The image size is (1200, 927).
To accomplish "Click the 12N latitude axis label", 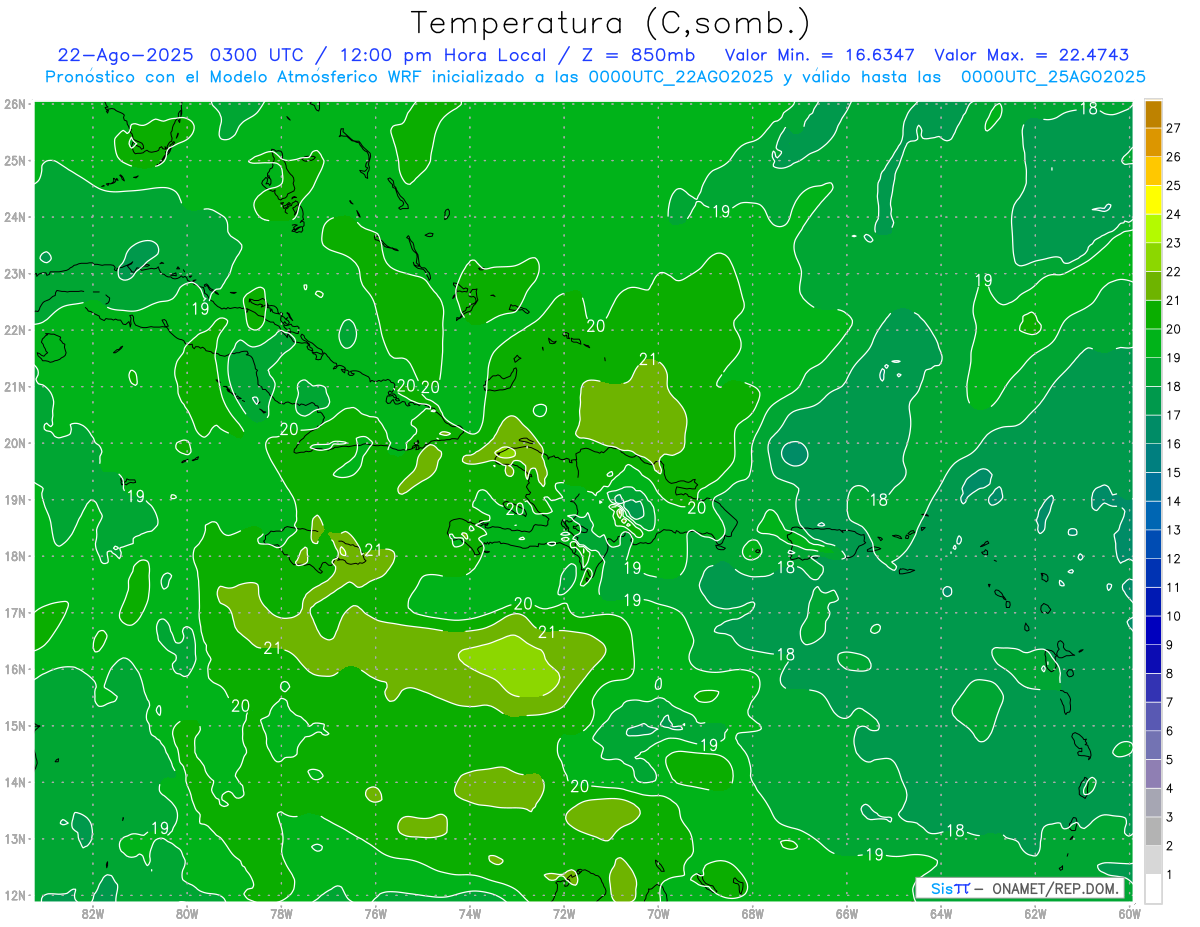I will [15, 895].
